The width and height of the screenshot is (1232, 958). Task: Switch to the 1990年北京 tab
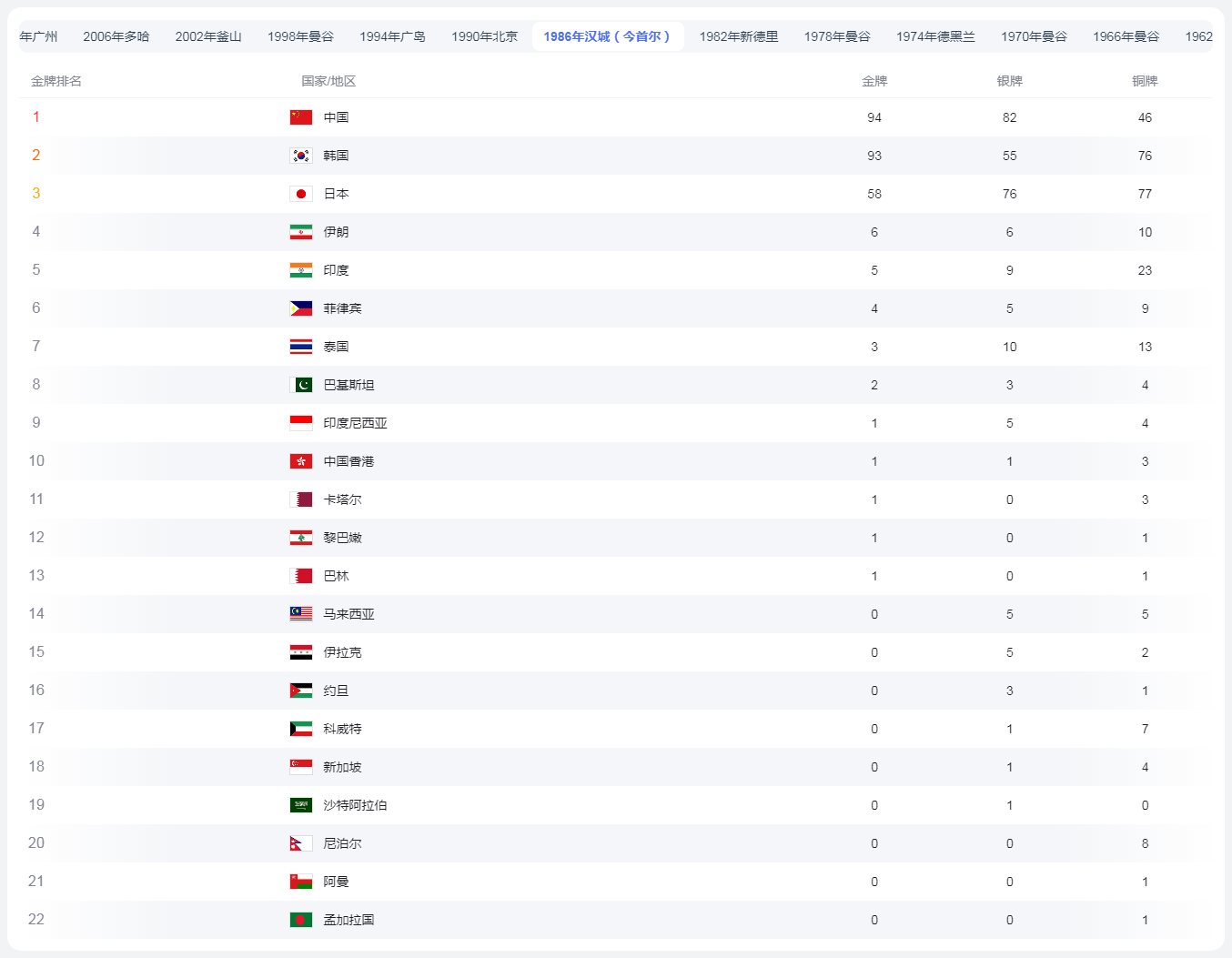pyautogui.click(x=484, y=36)
